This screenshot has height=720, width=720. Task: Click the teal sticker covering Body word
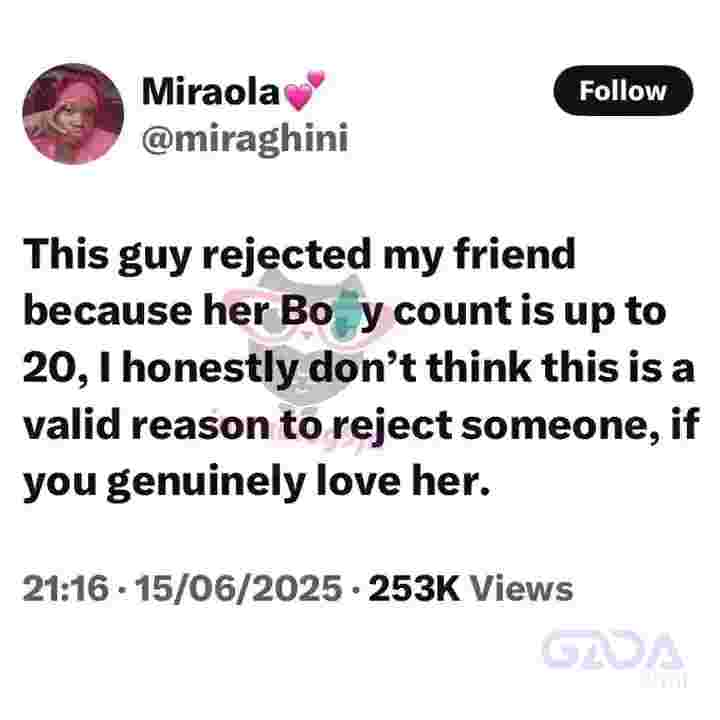pos(345,313)
